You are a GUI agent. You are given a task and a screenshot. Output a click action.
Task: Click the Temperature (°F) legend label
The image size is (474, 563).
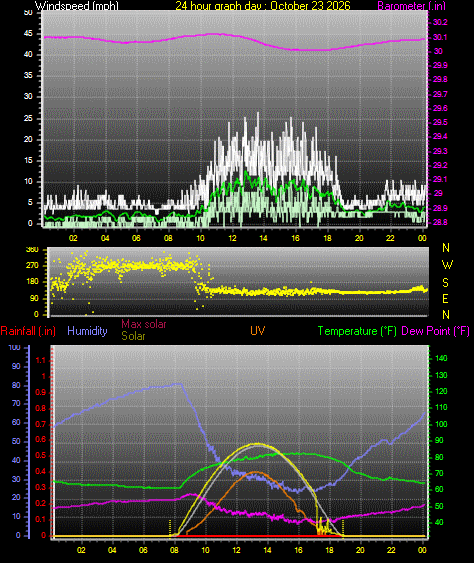[357, 331]
